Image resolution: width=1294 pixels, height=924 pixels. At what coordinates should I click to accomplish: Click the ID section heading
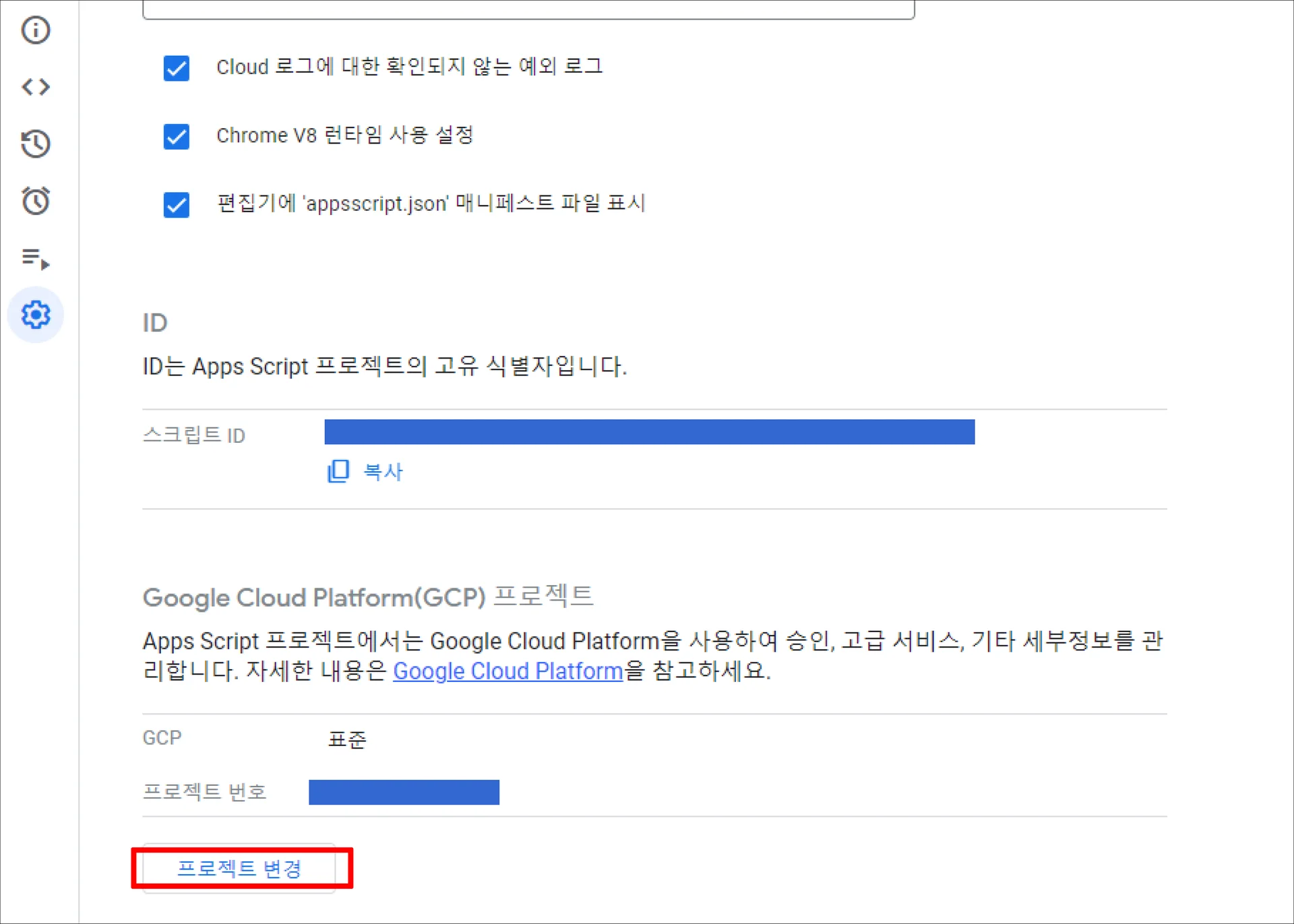click(155, 323)
